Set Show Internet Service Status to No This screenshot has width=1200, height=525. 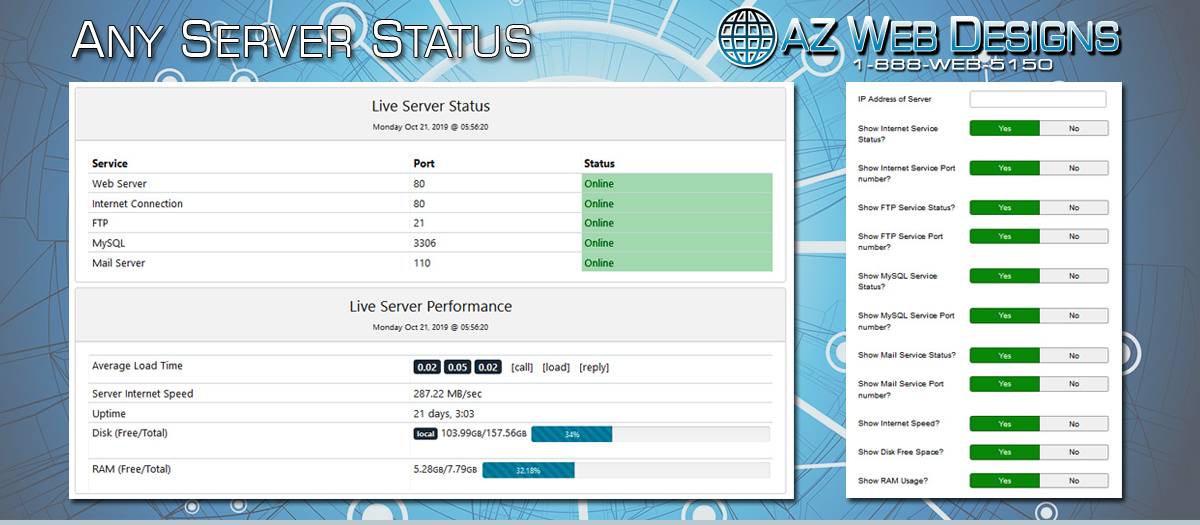1073,128
